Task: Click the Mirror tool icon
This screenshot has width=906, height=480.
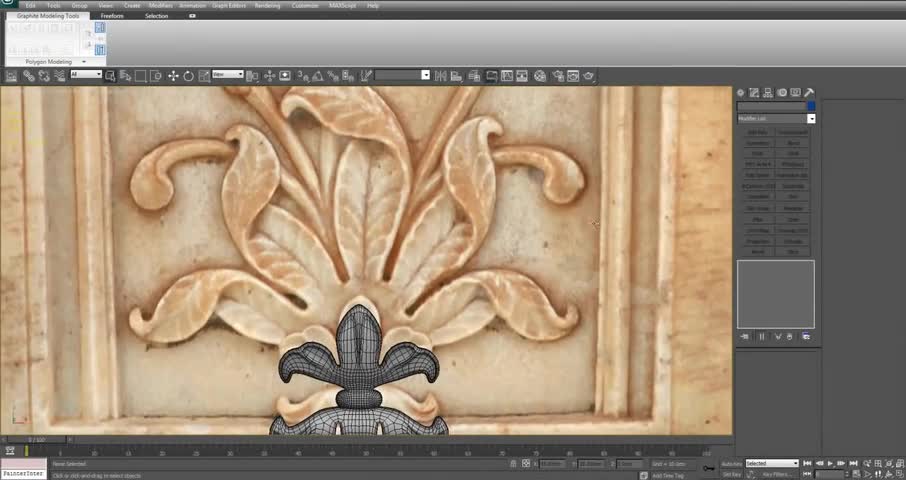Action: click(x=441, y=76)
